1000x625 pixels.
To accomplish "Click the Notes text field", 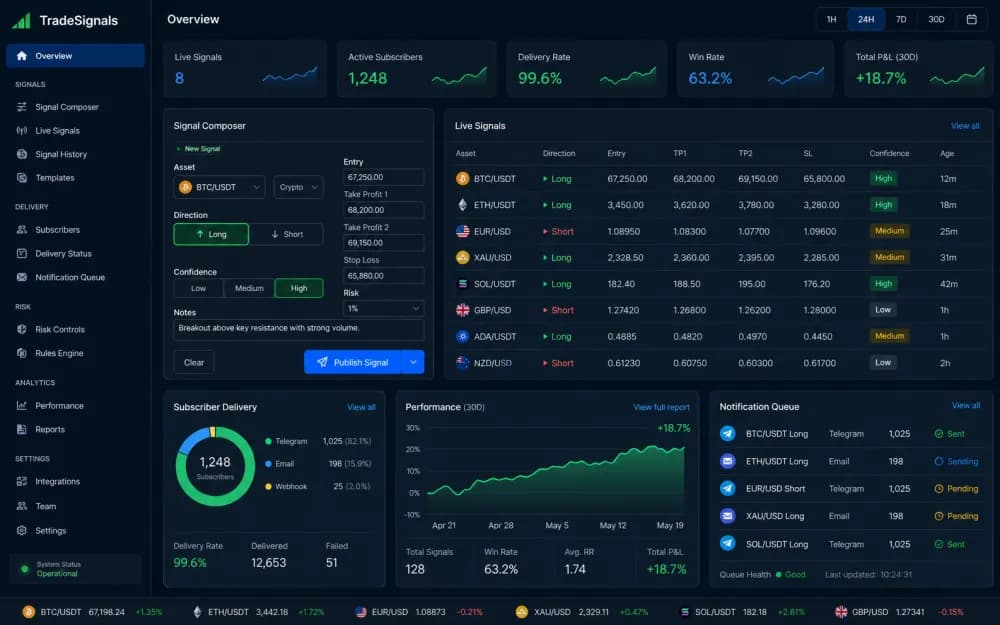I will point(298,330).
